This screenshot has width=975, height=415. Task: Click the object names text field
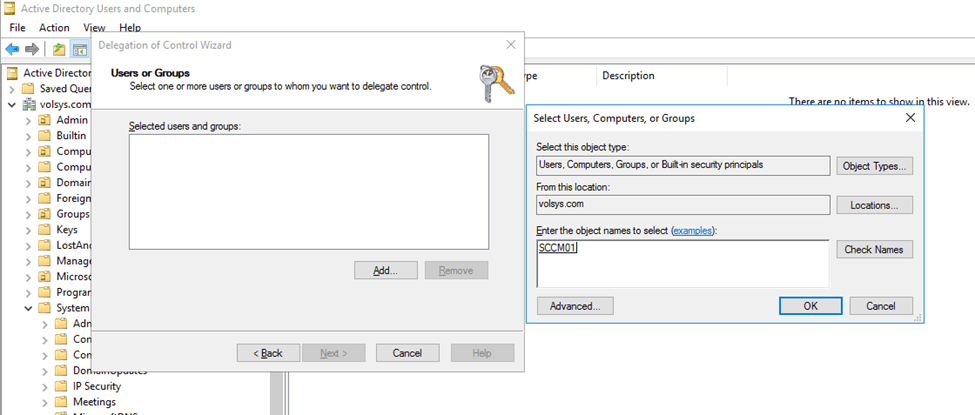tap(682, 264)
